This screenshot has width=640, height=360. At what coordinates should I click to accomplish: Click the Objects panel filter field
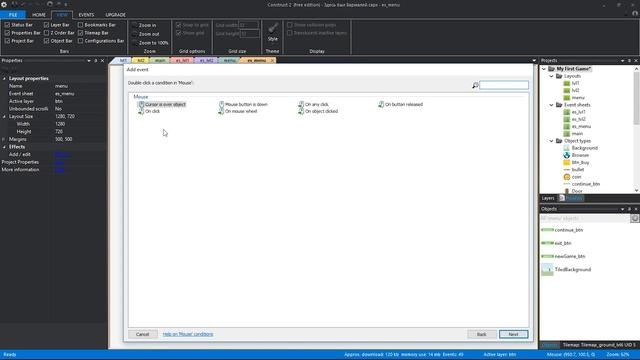tap(585, 219)
